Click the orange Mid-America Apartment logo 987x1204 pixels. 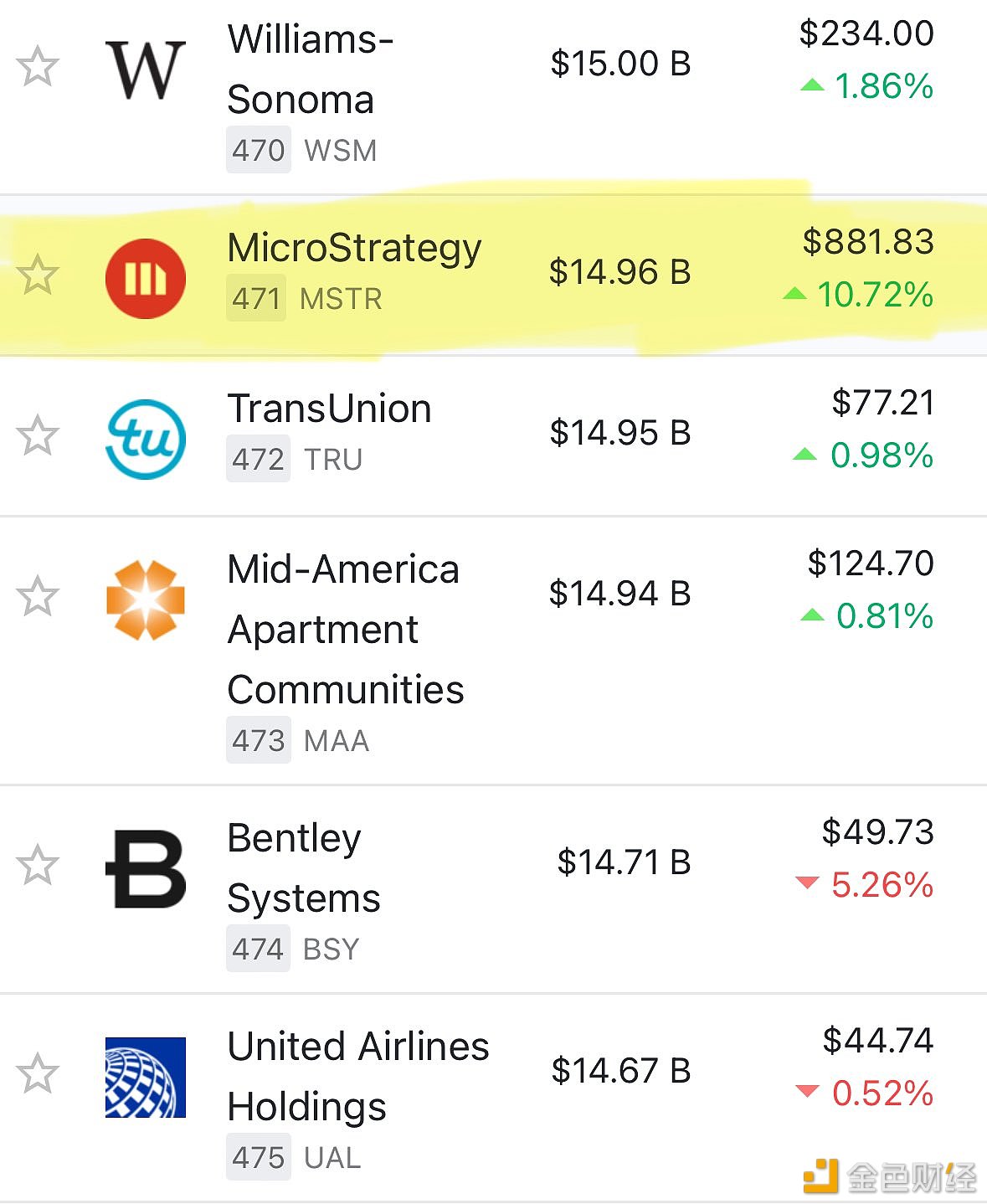[x=146, y=600]
